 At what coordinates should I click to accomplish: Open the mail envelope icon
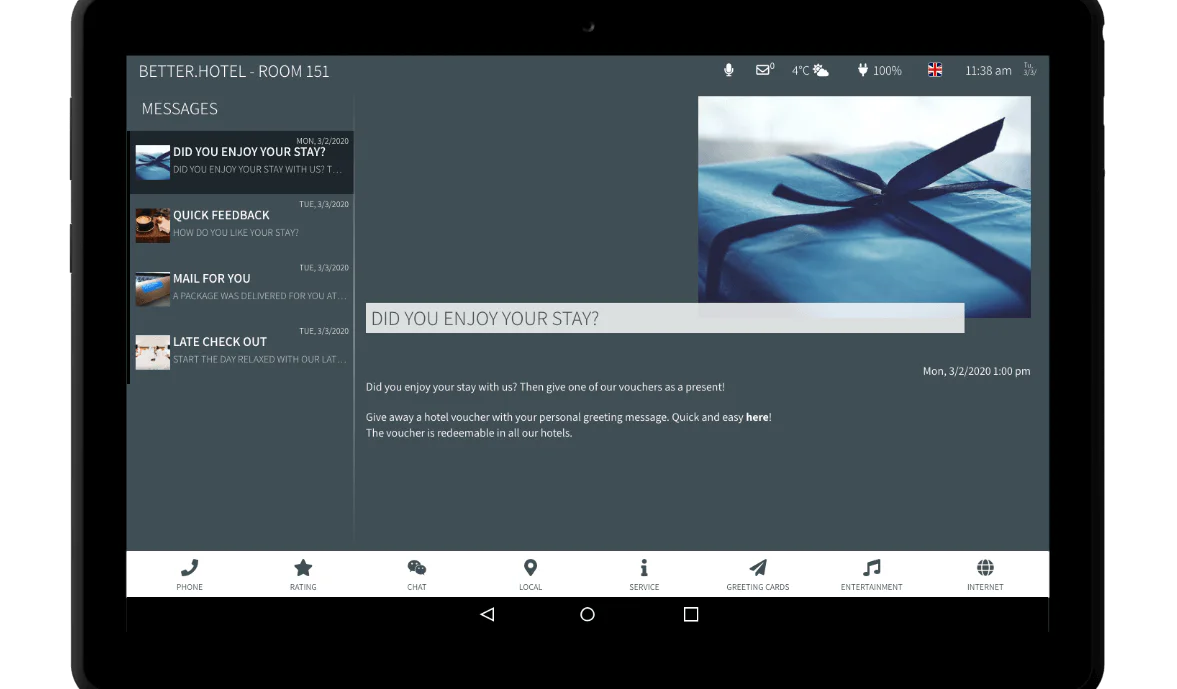point(764,69)
